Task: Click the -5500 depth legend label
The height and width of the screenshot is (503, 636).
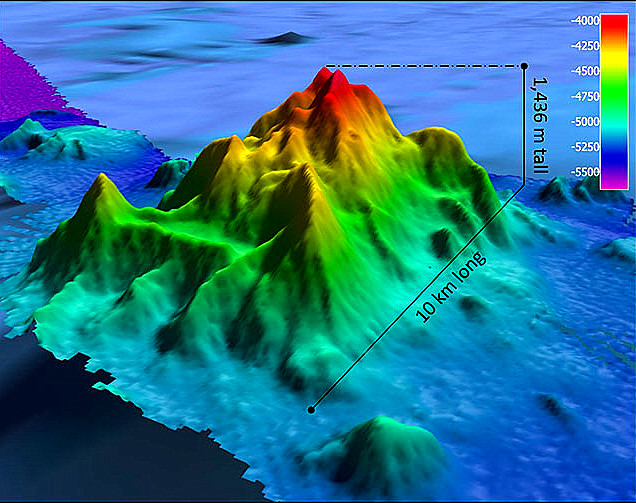Action: (x=580, y=172)
